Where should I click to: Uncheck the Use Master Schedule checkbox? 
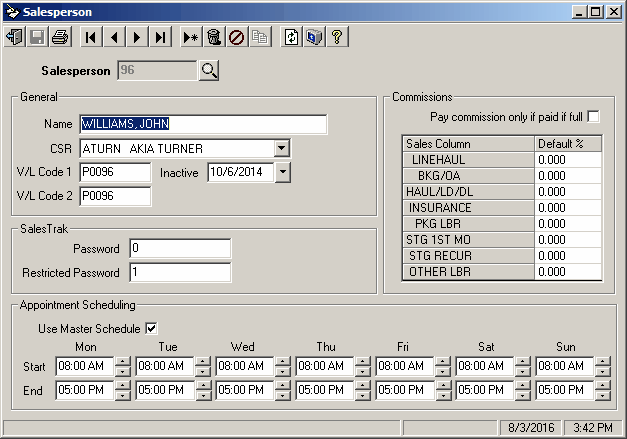click(x=152, y=329)
